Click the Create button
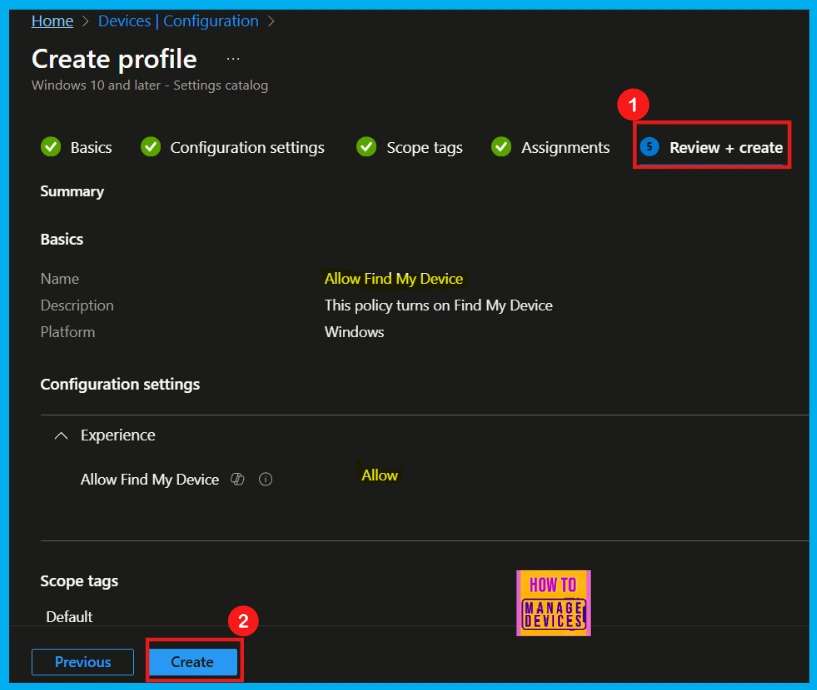This screenshot has width=817, height=690. pyautogui.click(x=192, y=662)
